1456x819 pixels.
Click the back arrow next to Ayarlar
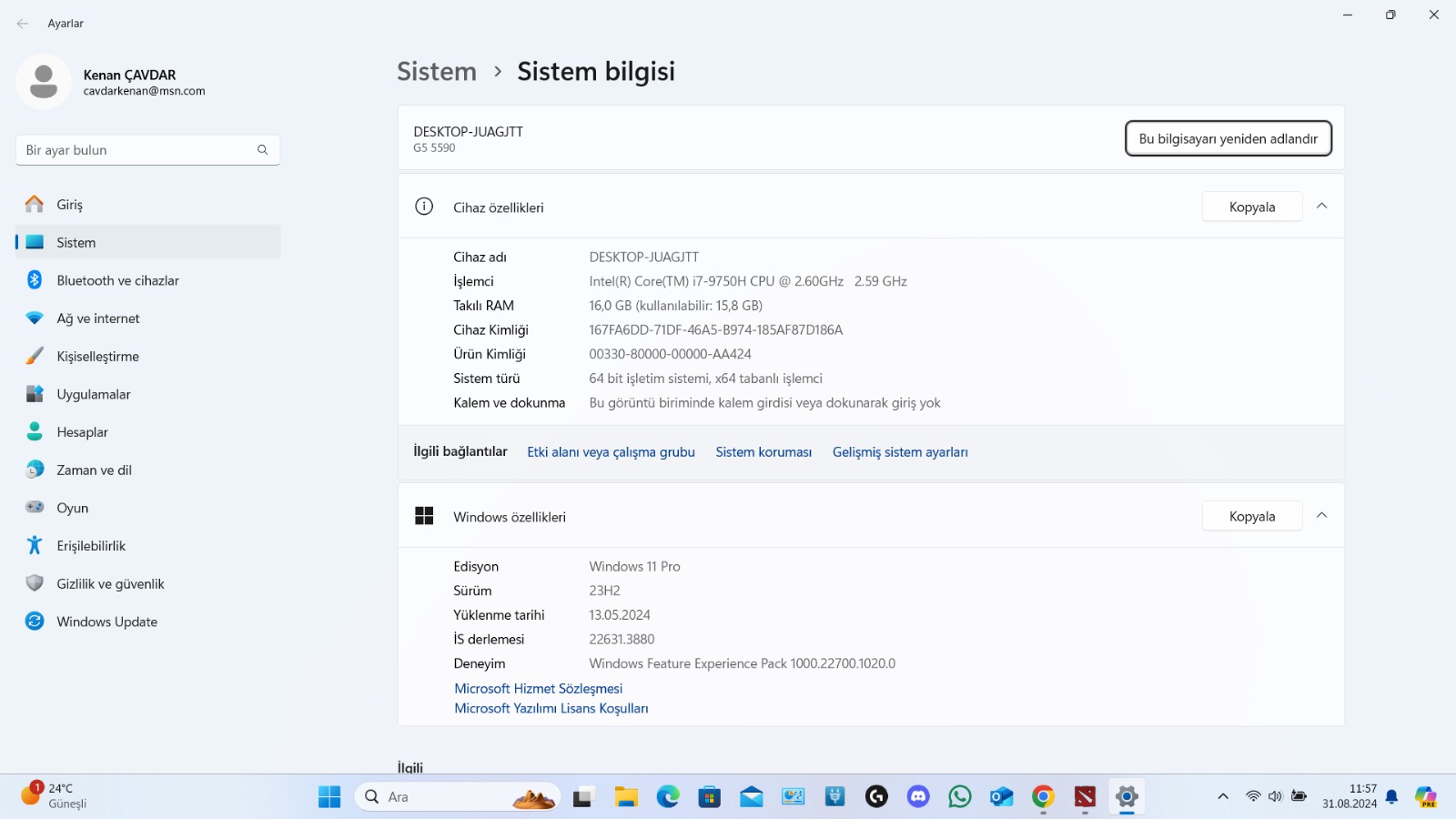pyautogui.click(x=23, y=24)
